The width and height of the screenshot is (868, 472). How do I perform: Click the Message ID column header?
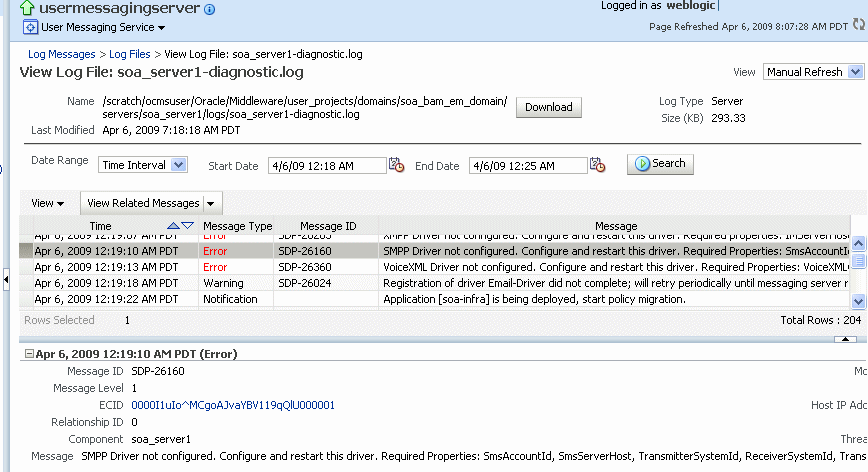pyautogui.click(x=328, y=226)
